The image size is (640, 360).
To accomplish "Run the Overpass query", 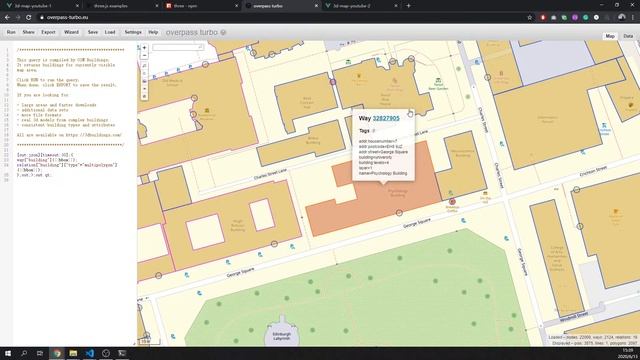I will [x=11, y=32].
